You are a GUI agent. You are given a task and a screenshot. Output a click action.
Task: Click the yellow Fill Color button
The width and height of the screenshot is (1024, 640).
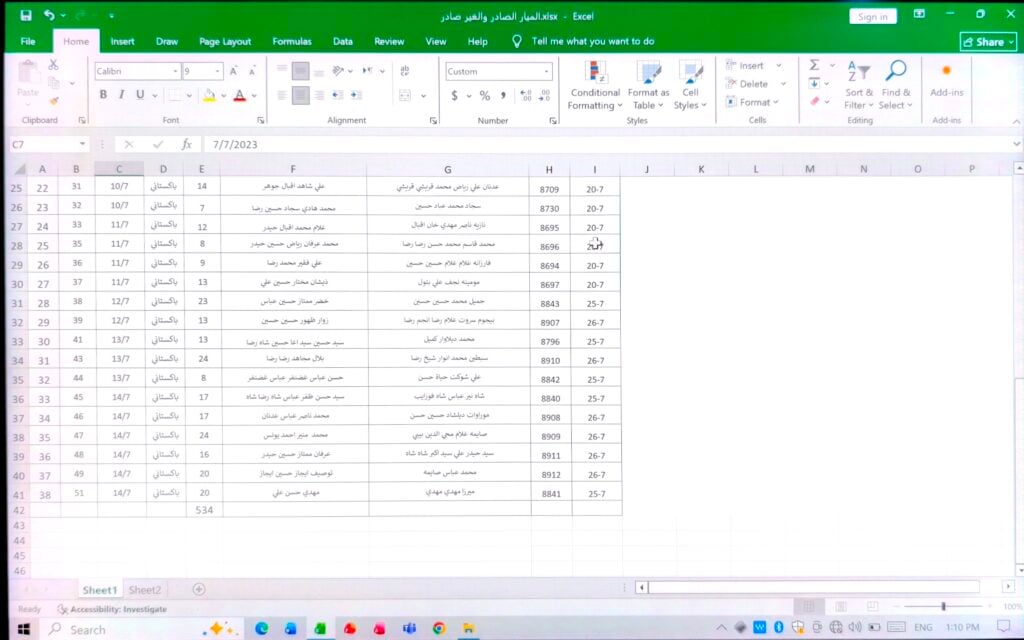(209, 95)
